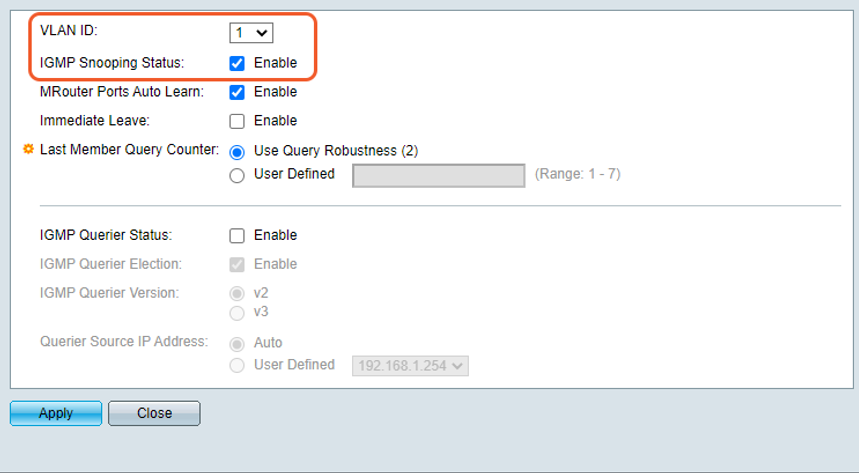
Task: Click the Immediate Leave Enable label text
Action: click(x=275, y=121)
